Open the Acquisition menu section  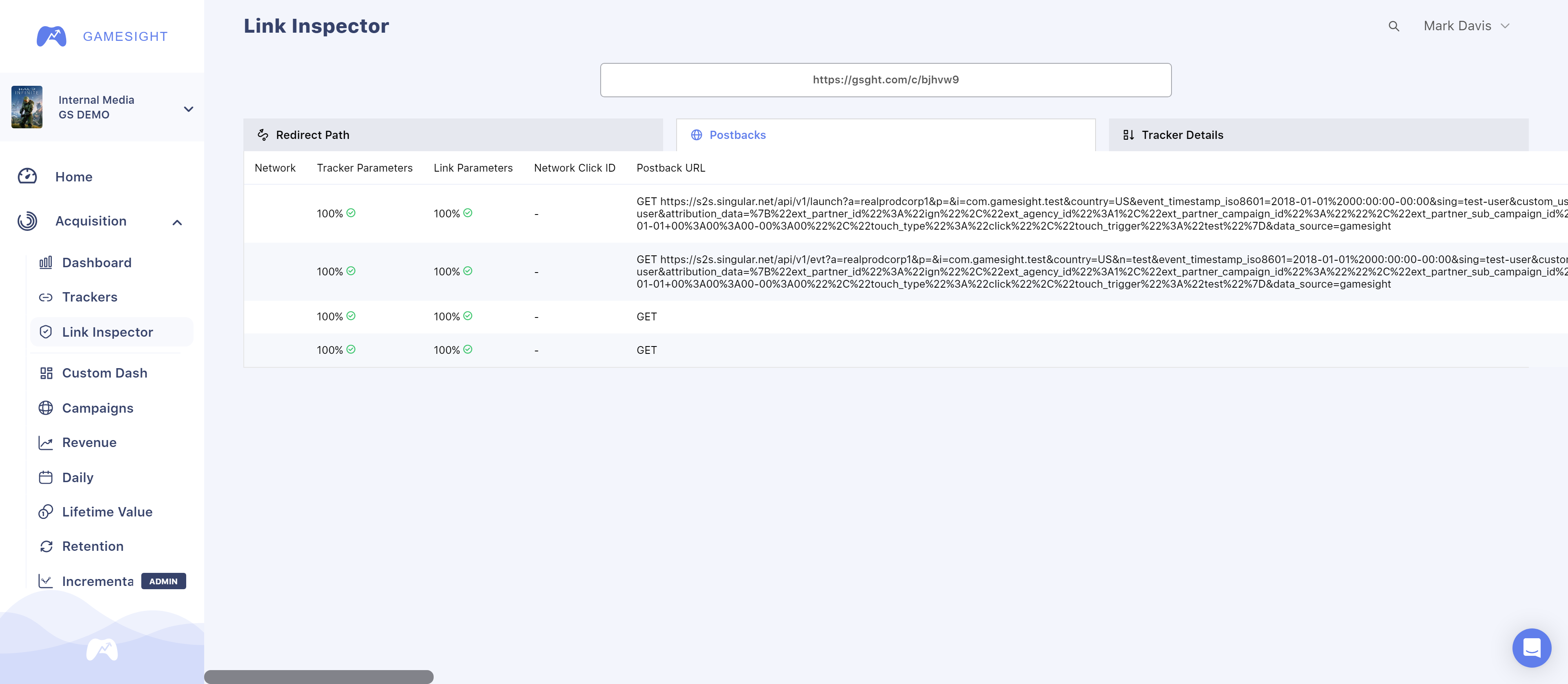(x=91, y=221)
